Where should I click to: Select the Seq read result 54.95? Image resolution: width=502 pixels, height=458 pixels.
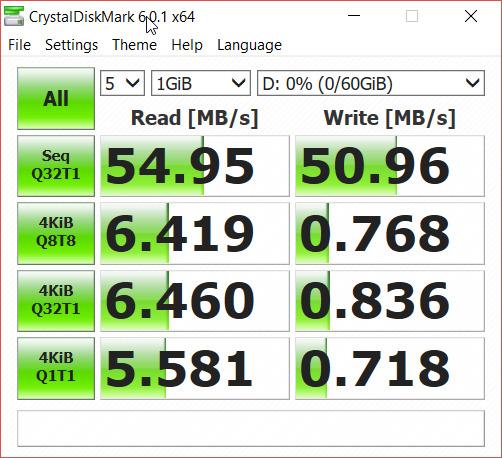pos(195,166)
